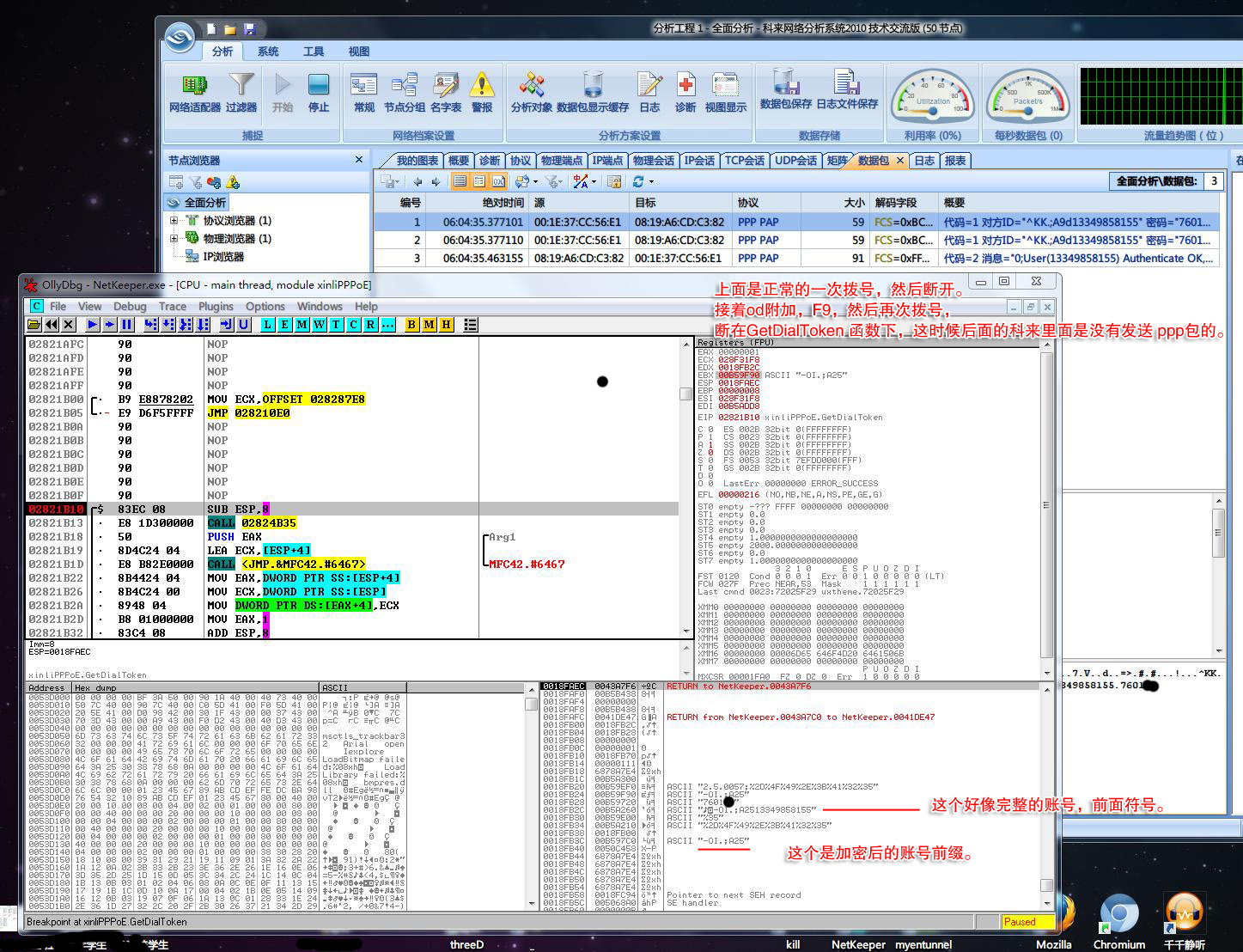
Task: Open Hardware breakpoints yellow H button
Action: pyautogui.click(x=446, y=325)
